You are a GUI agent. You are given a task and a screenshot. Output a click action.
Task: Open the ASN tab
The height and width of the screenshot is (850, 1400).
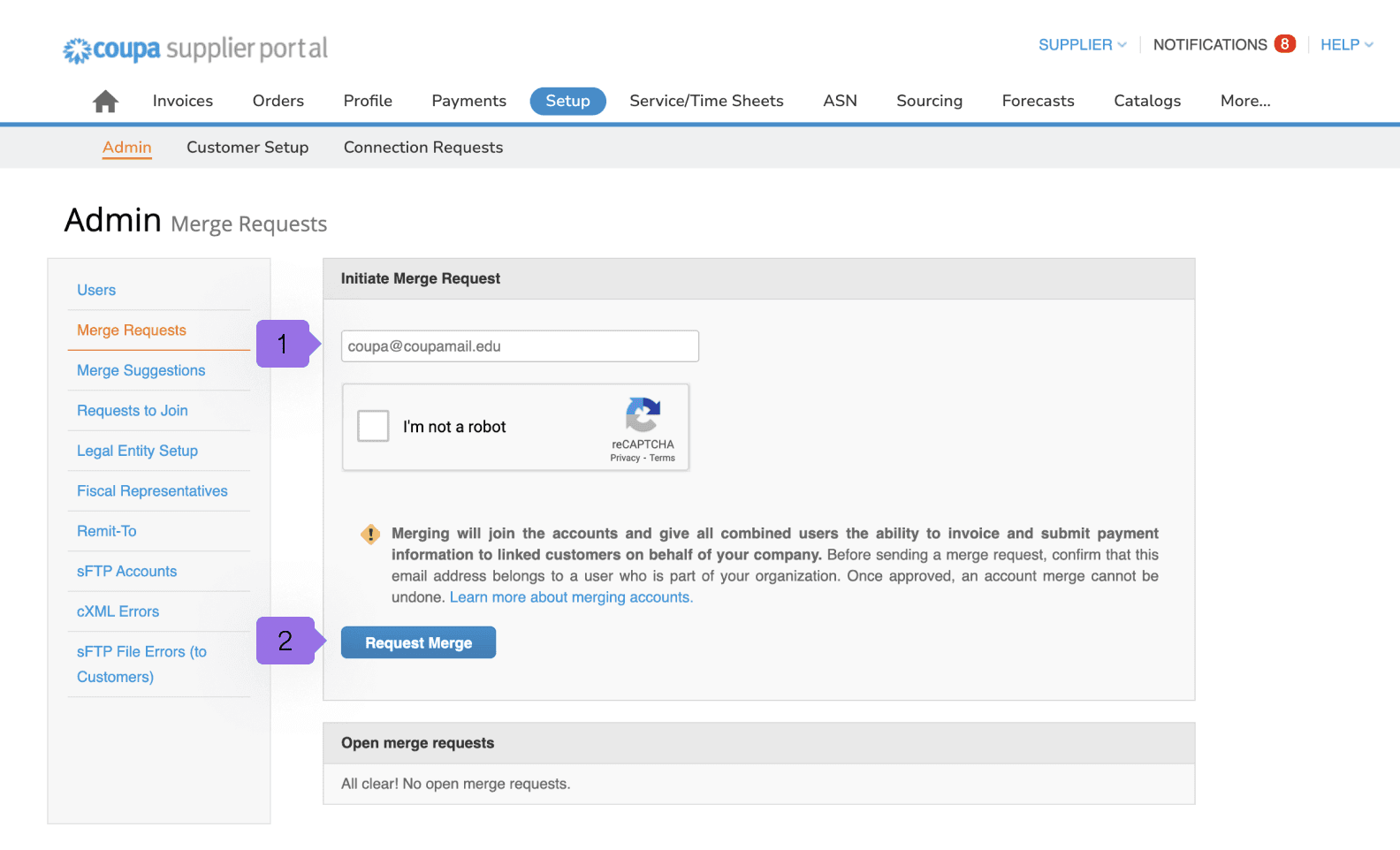click(x=841, y=101)
